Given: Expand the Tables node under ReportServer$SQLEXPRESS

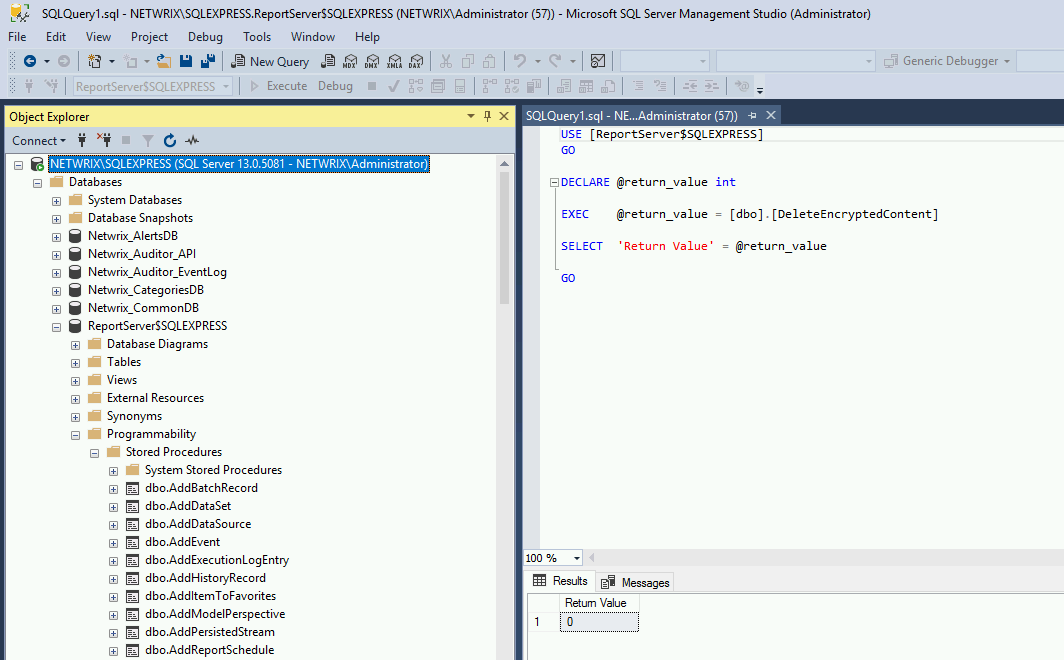Looking at the screenshot, I should [74, 361].
